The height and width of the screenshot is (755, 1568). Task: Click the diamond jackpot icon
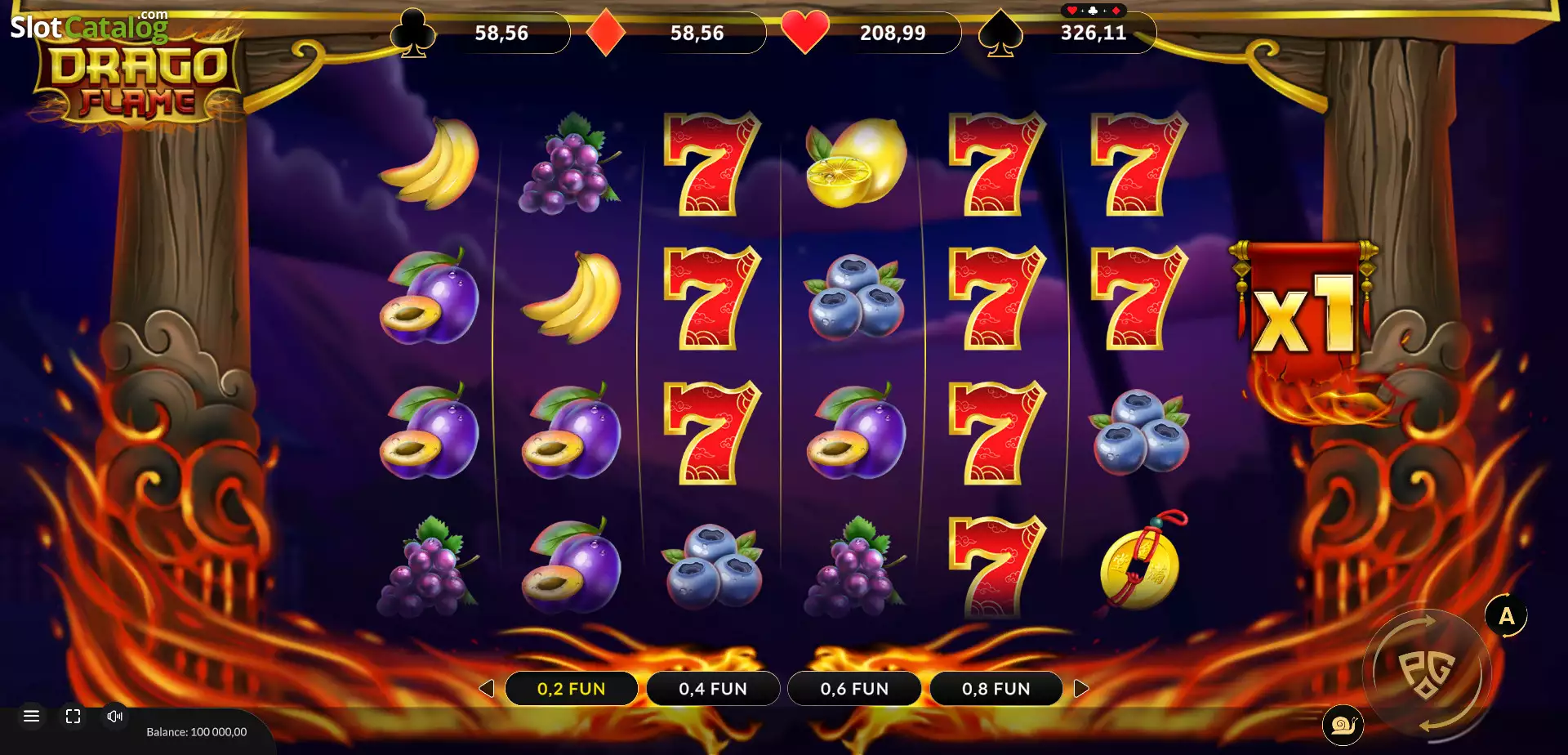coord(606,33)
